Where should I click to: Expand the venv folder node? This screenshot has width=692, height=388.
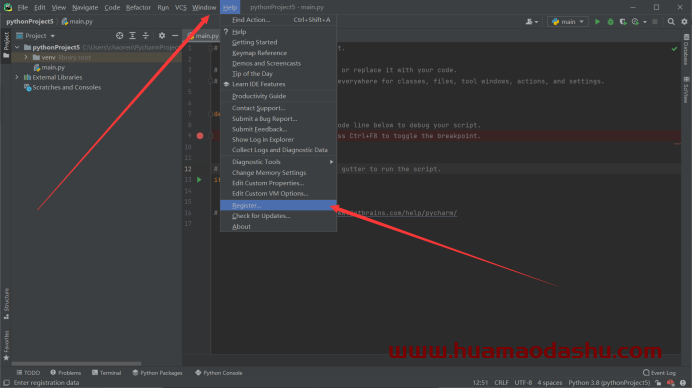tap(26, 57)
